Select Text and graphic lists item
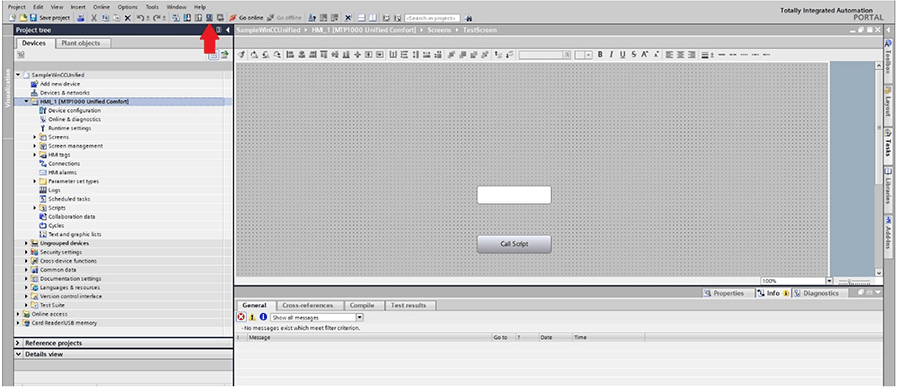Image resolution: width=900 pixels, height=391 pixels. tap(75, 234)
